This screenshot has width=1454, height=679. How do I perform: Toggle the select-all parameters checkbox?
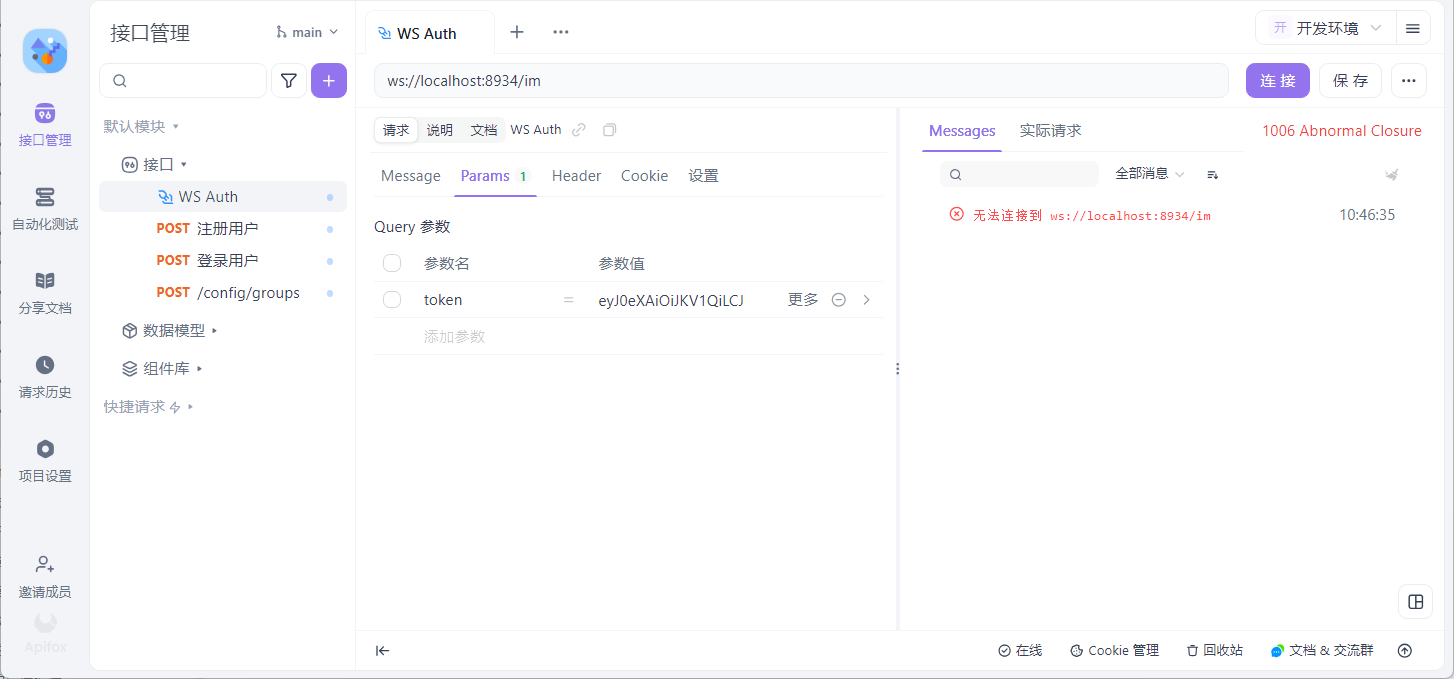click(392, 263)
